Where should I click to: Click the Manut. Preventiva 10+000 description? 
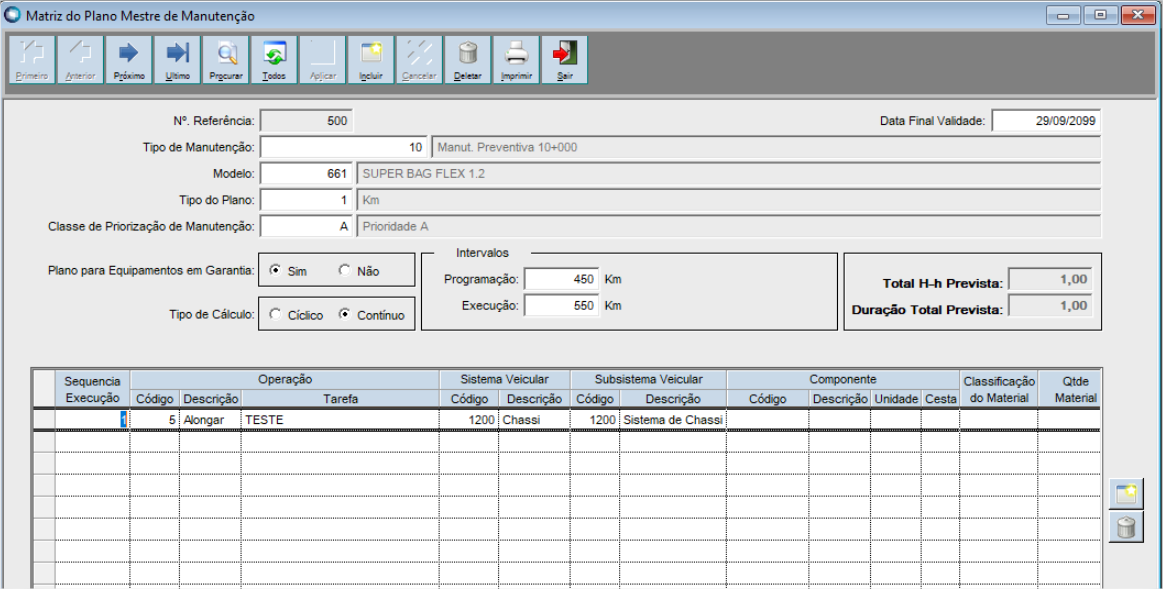[x=766, y=147]
